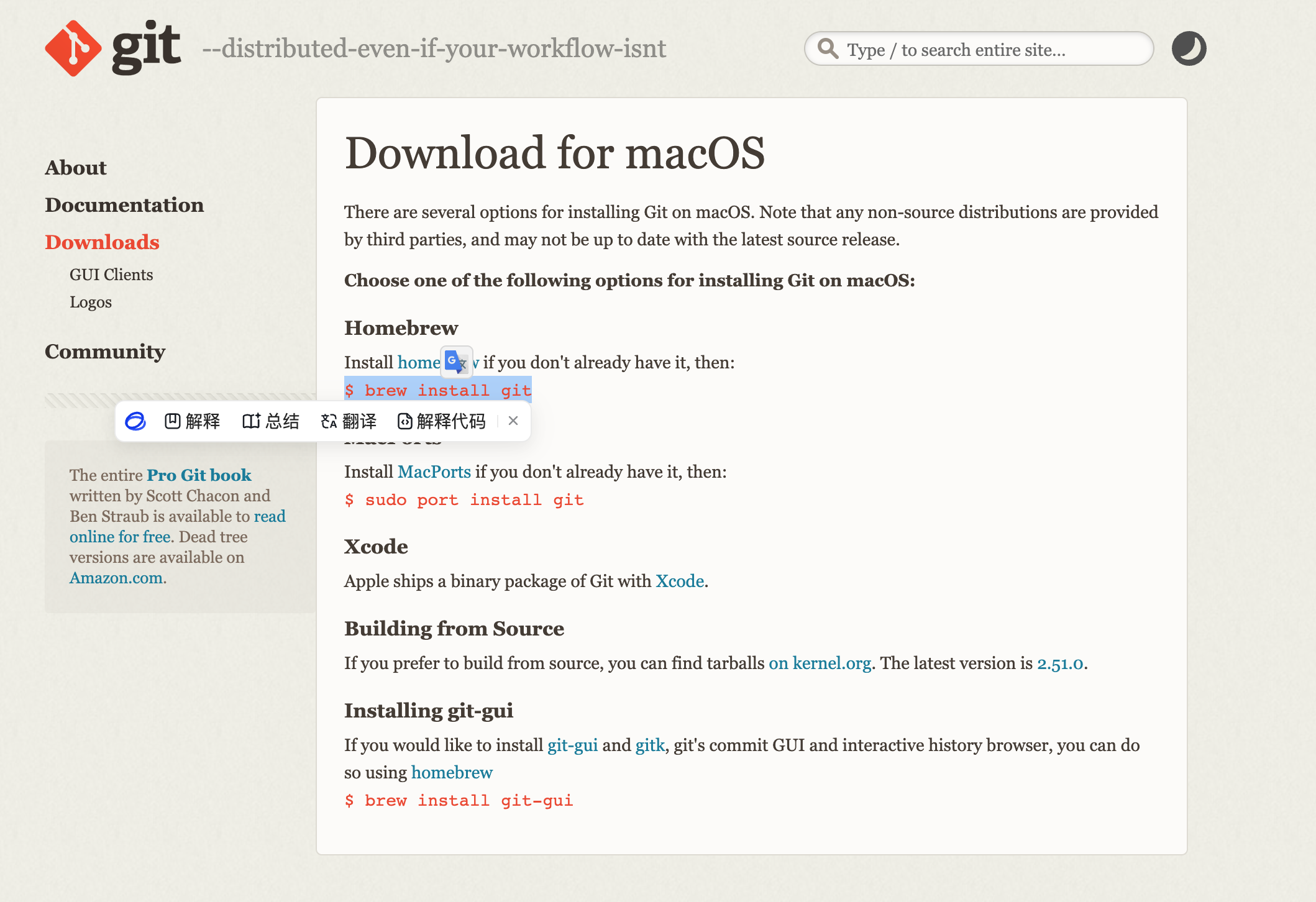Open the gitk link
Image resolution: width=1316 pixels, height=902 pixels.
click(x=650, y=745)
